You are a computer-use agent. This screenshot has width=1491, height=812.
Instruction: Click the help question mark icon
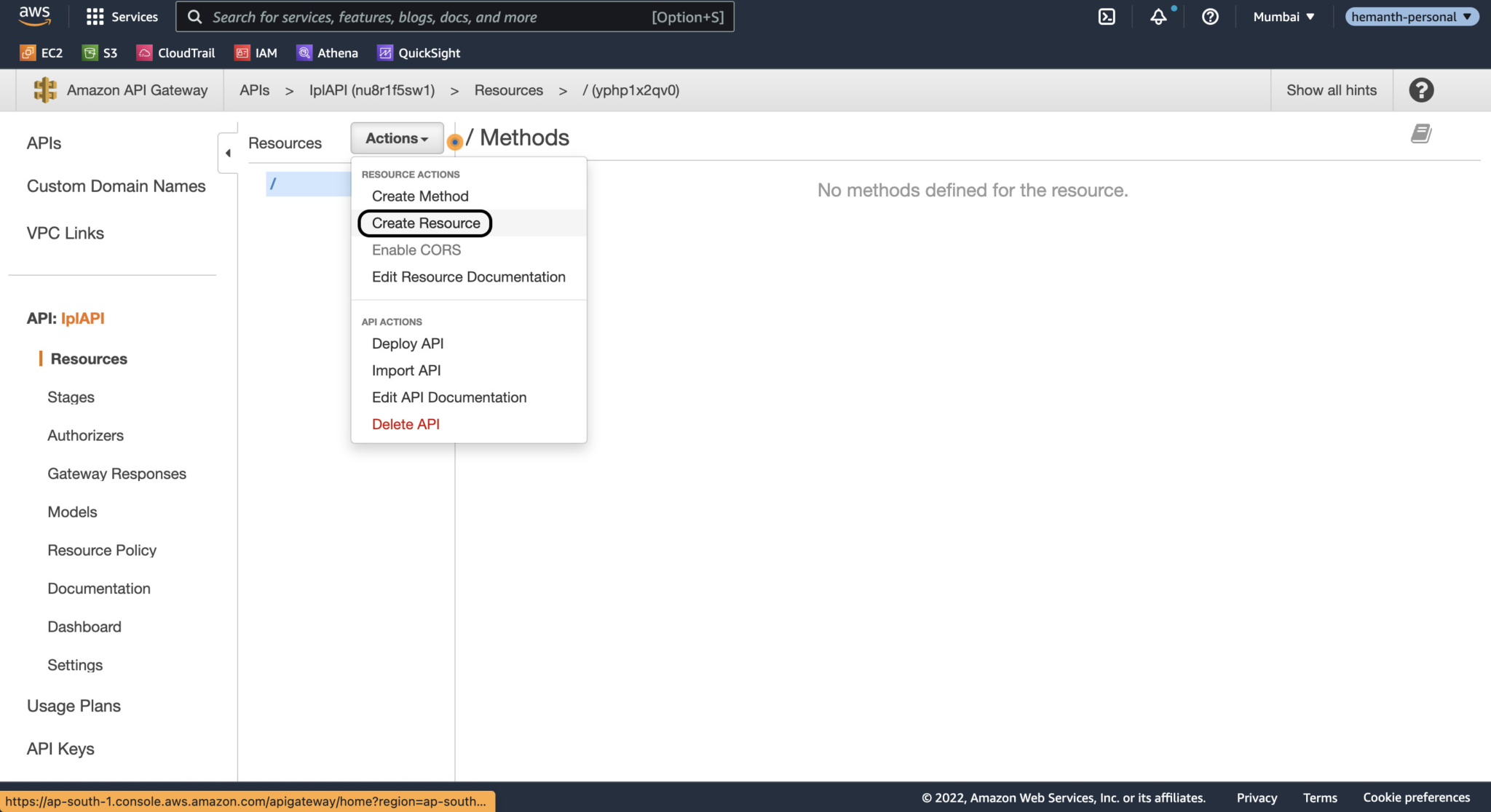[x=1209, y=16]
